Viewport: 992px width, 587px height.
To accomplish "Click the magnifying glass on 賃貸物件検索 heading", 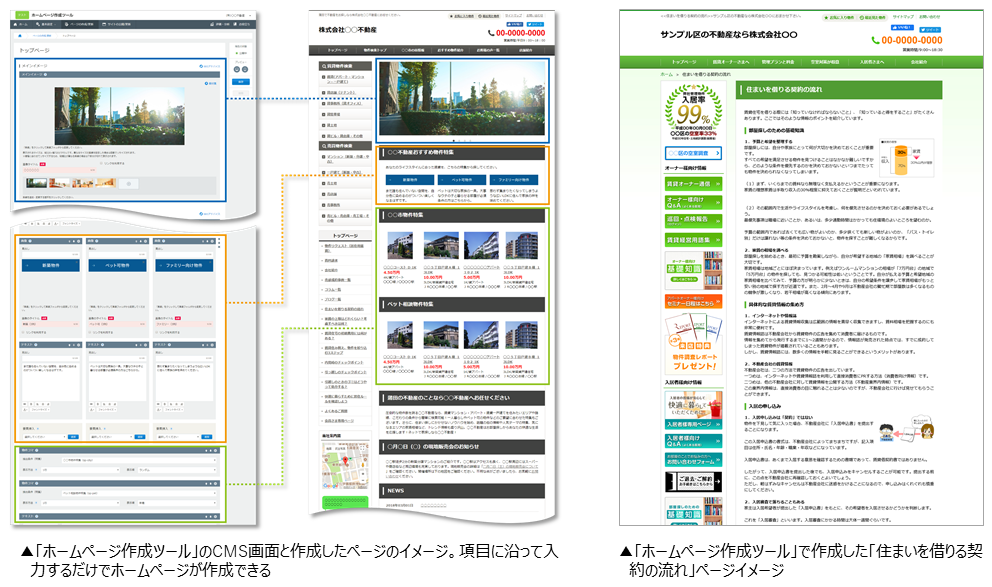I will [323, 64].
